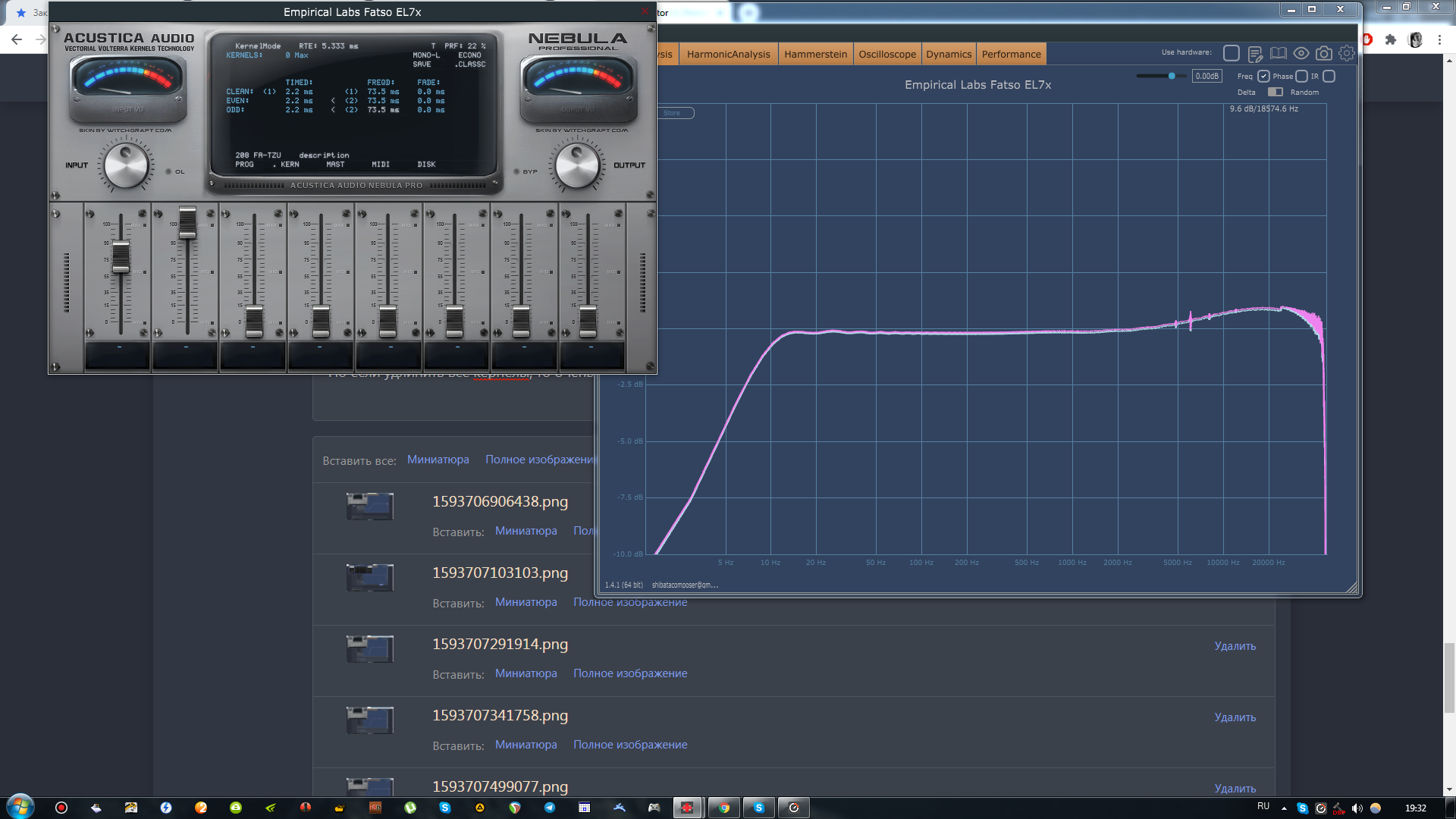Adjust the gain slider near 0.00dB
This screenshot has width=1456, height=819.
point(1172,76)
